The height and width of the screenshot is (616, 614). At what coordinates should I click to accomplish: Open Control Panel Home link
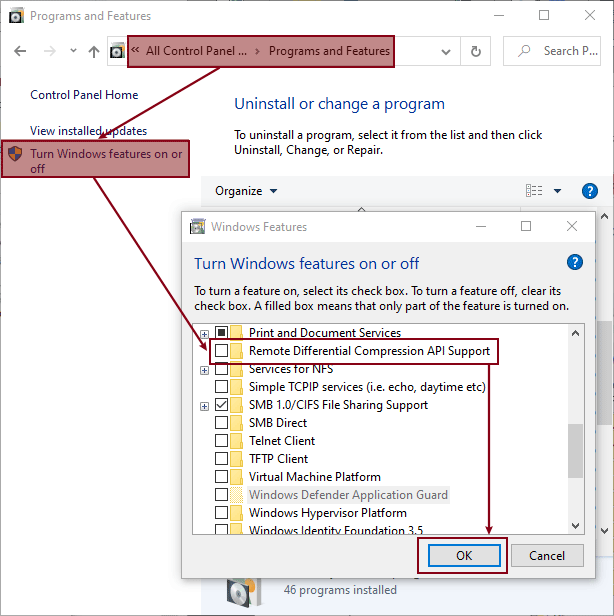coord(84,95)
